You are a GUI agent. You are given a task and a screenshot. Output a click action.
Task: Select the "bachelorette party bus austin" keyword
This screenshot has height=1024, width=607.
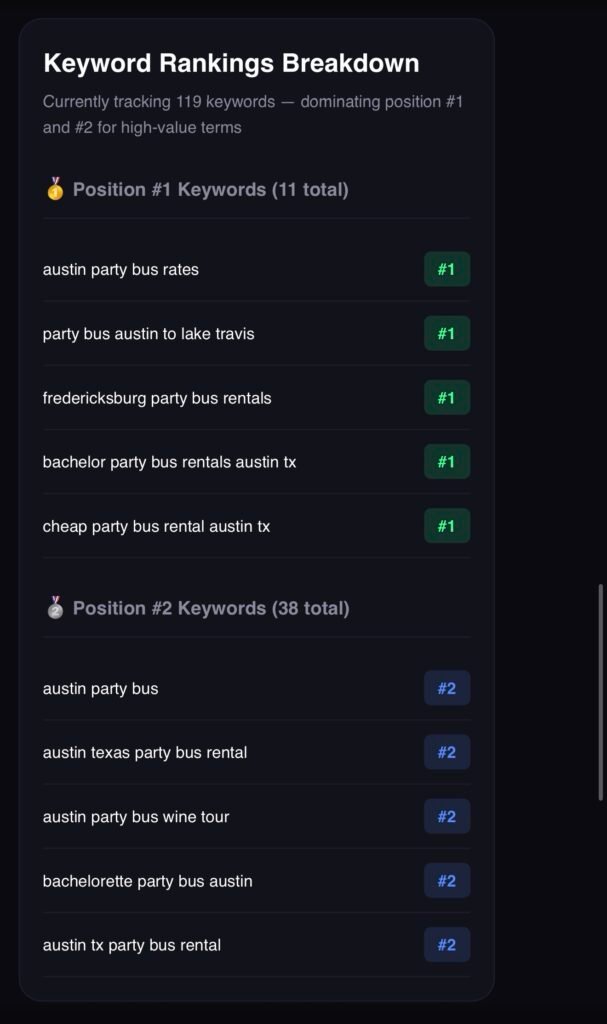coord(148,881)
